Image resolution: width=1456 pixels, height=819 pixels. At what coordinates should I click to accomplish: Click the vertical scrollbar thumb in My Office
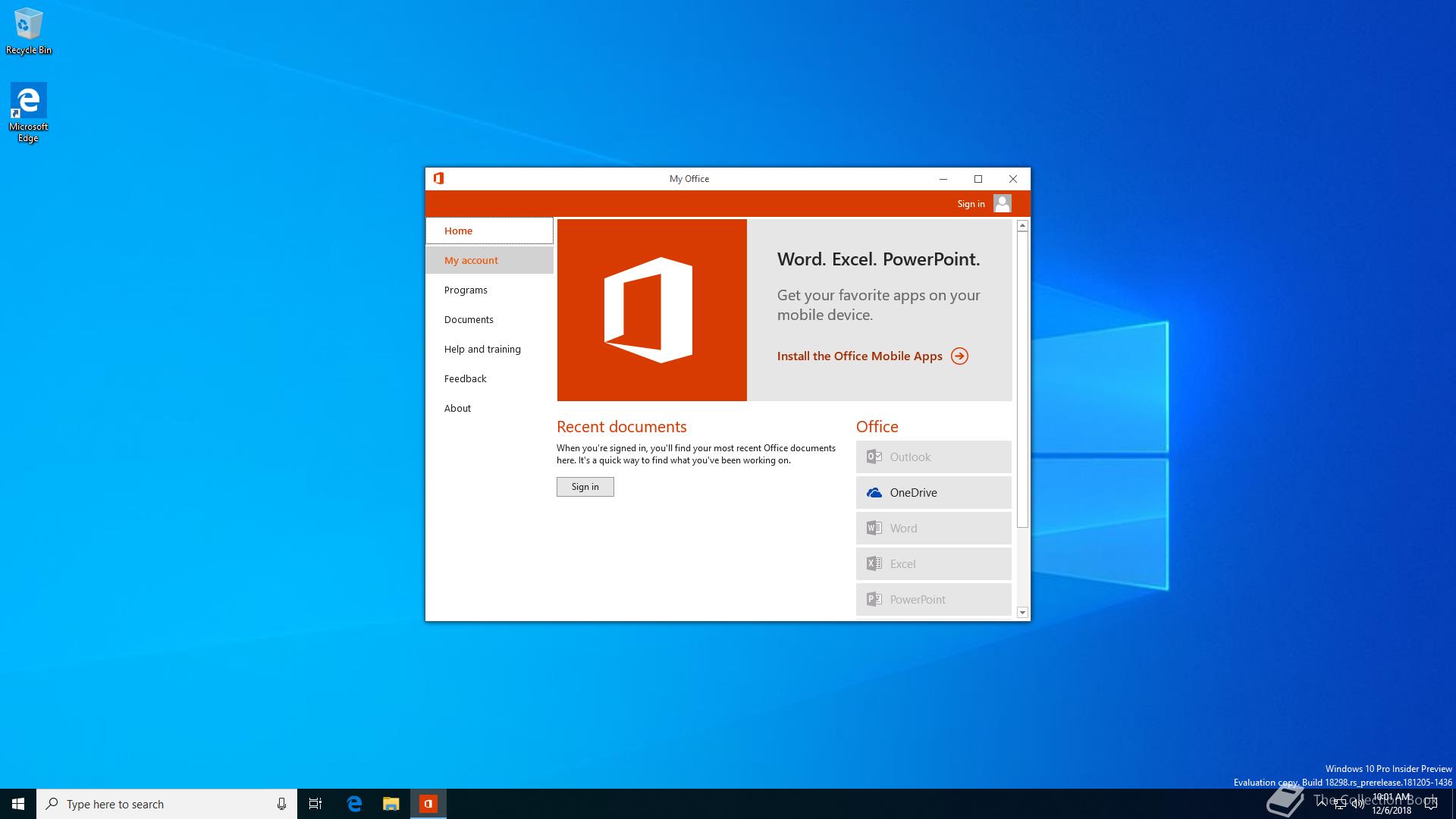click(1022, 379)
